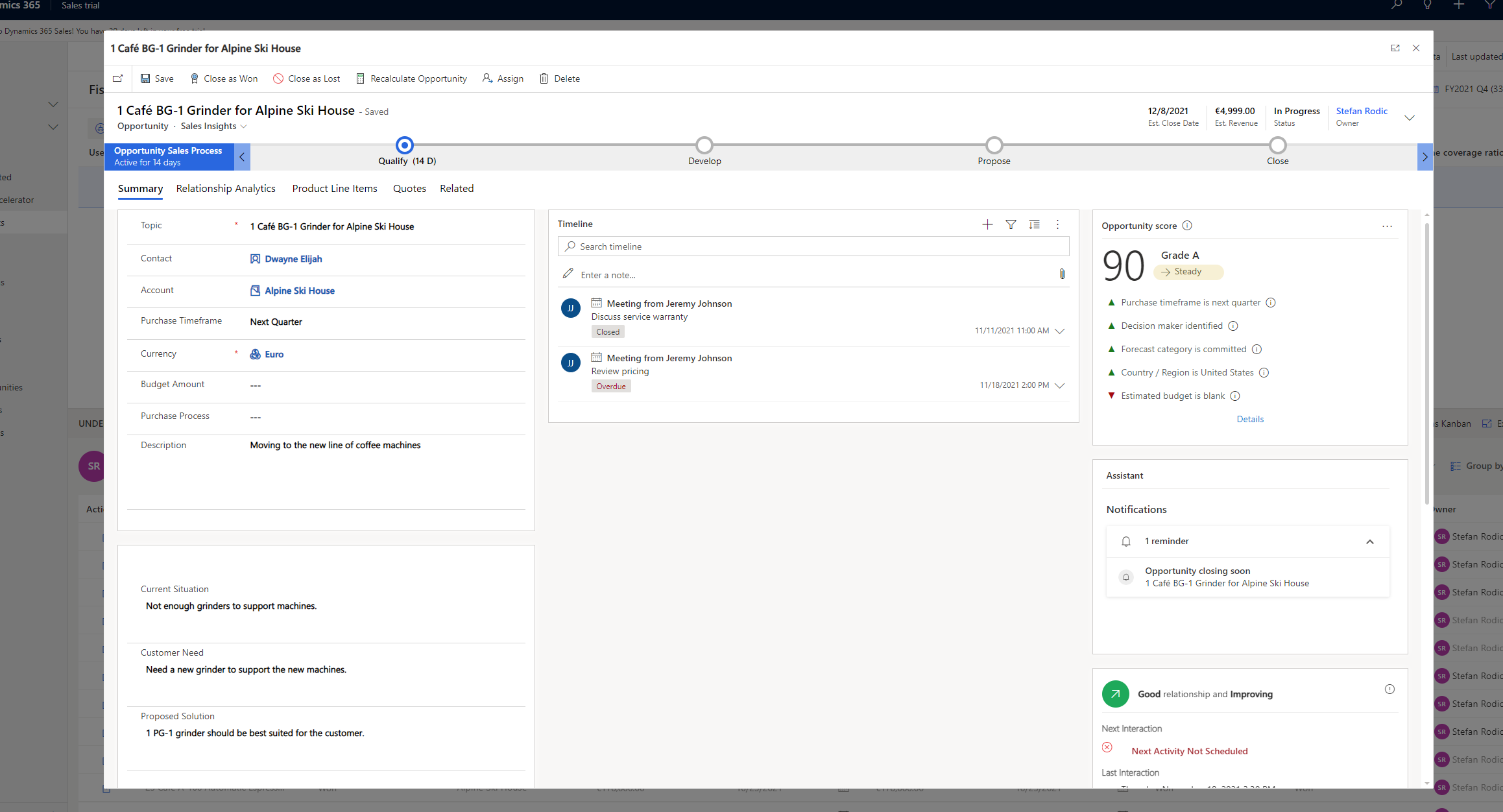Select the Close stage
Screen dimensions: 1503x812
point(1278,145)
